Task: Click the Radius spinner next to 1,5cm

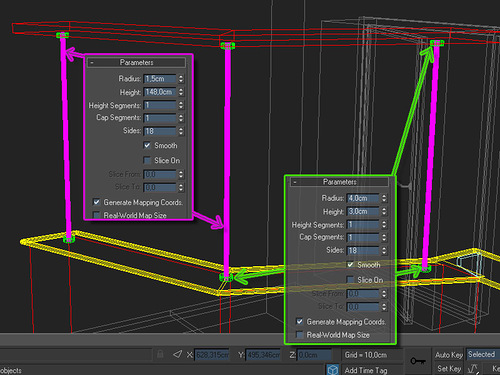Action: [x=181, y=79]
